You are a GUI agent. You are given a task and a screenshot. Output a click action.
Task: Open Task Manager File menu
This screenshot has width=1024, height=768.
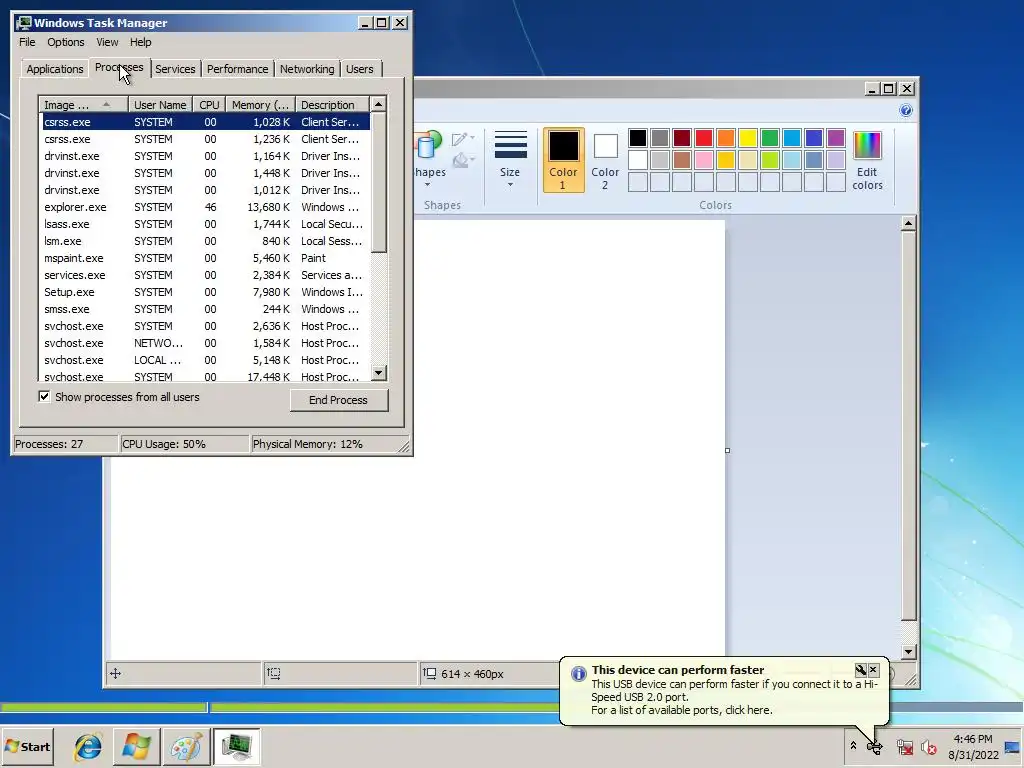(27, 42)
